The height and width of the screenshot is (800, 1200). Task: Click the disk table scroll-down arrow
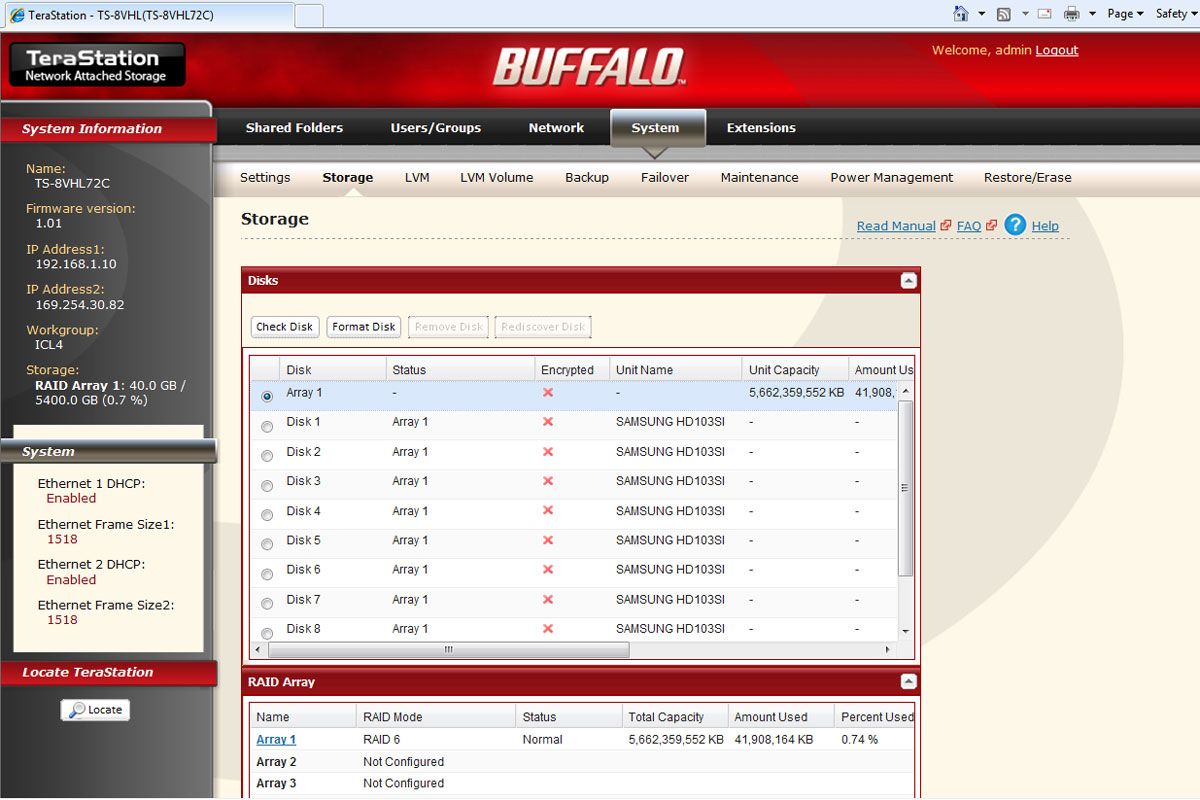(x=906, y=632)
